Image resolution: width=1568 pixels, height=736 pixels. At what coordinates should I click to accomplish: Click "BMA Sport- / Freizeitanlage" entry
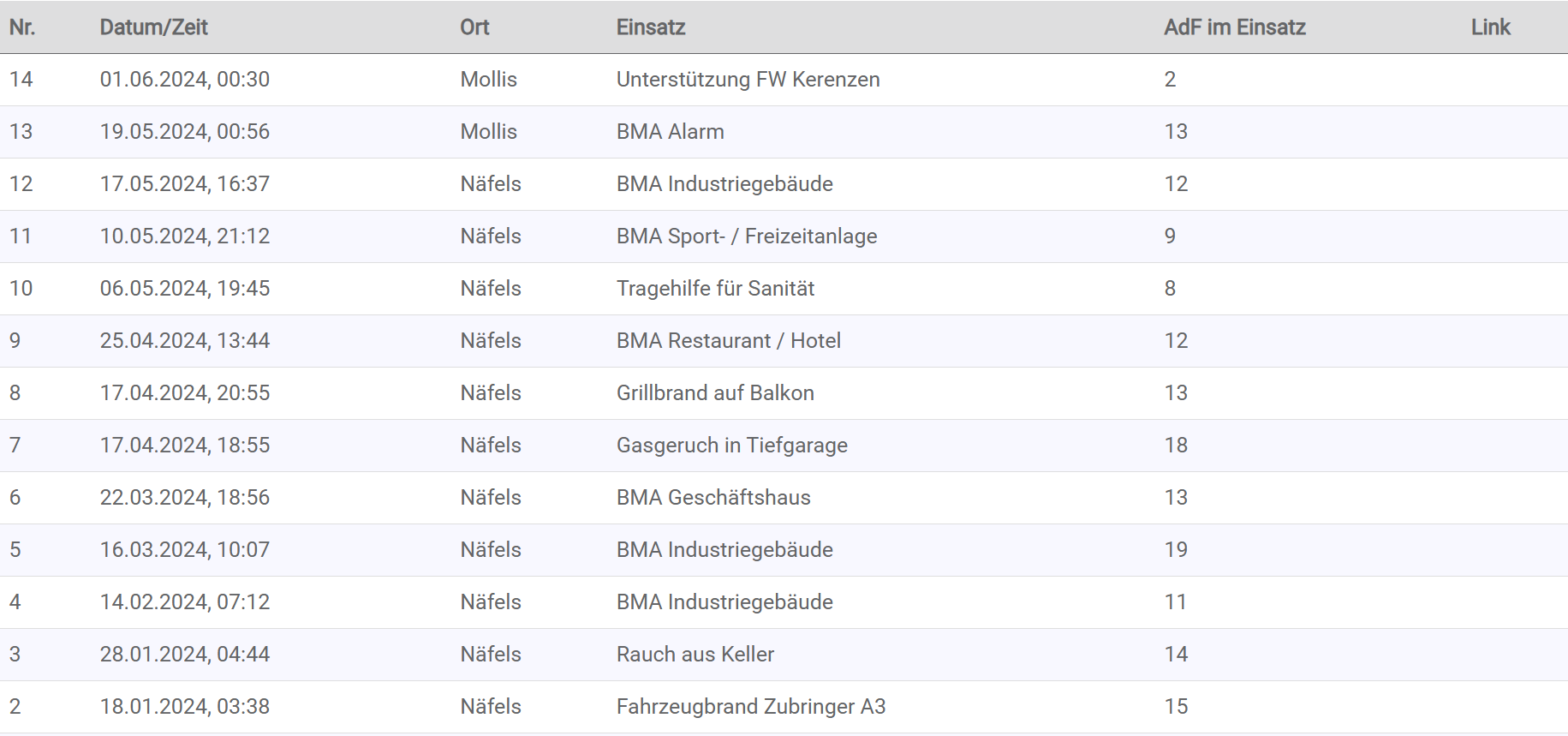pyautogui.click(x=746, y=236)
